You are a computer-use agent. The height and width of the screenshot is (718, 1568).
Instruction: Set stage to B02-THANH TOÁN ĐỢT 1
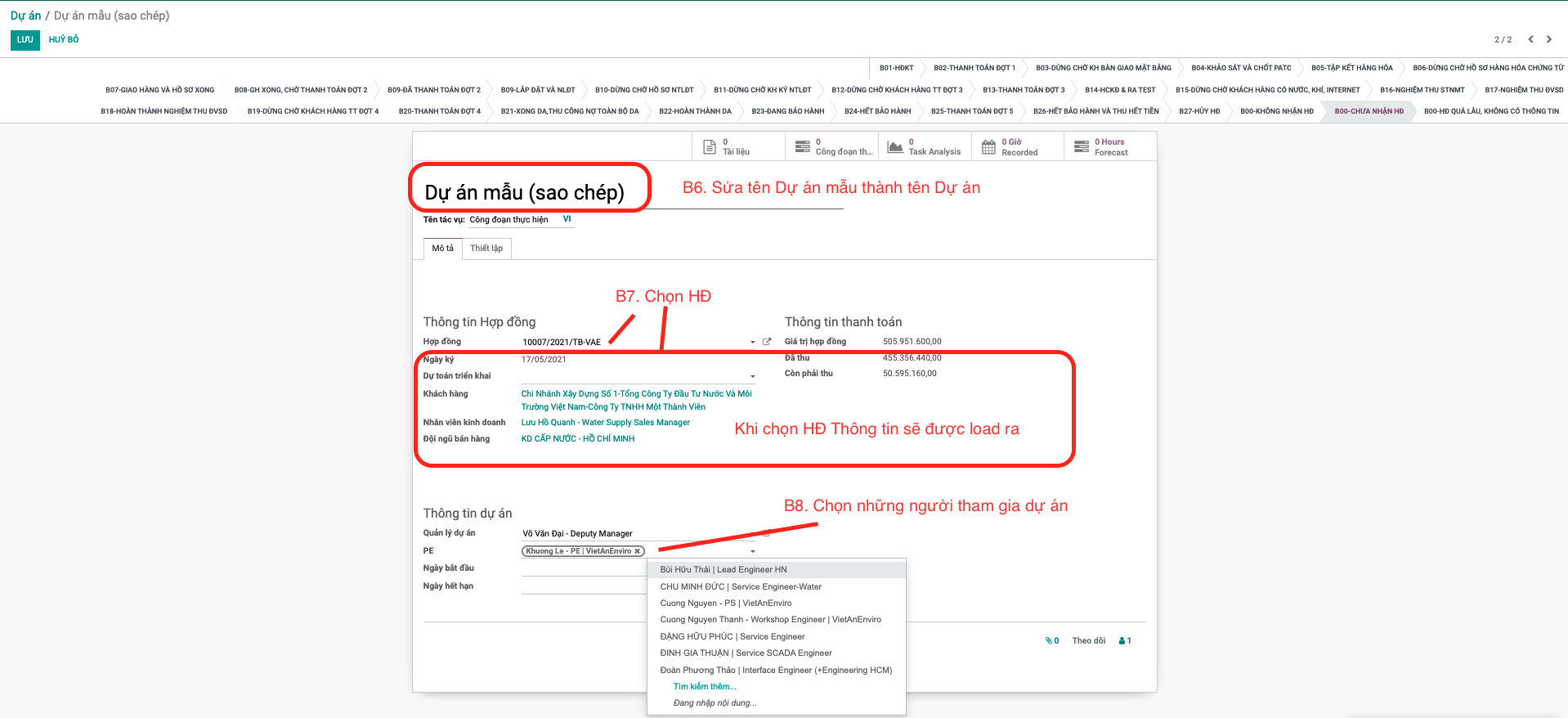(974, 68)
